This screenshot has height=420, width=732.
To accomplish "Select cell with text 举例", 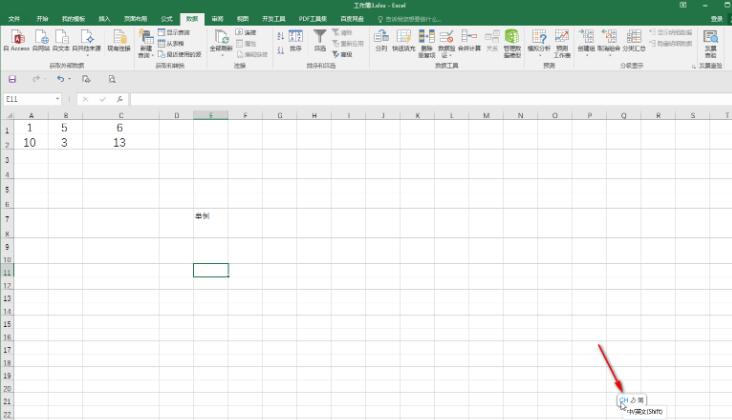I will [211, 216].
